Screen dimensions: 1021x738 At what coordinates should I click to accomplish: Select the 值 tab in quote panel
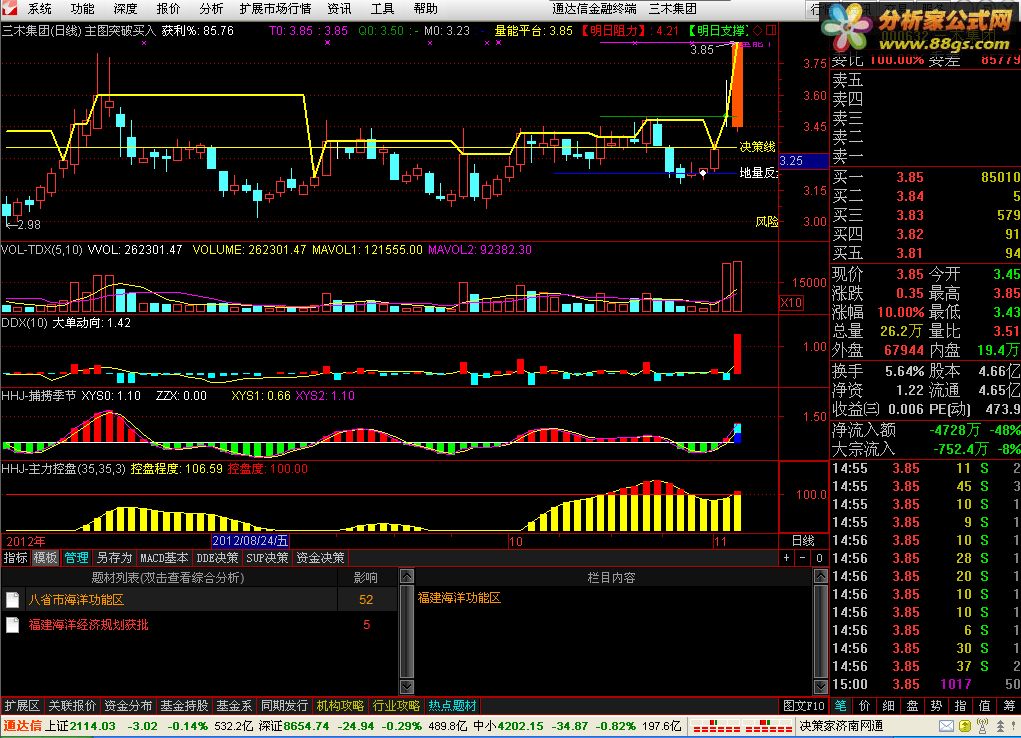pyautogui.click(x=985, y=705)
